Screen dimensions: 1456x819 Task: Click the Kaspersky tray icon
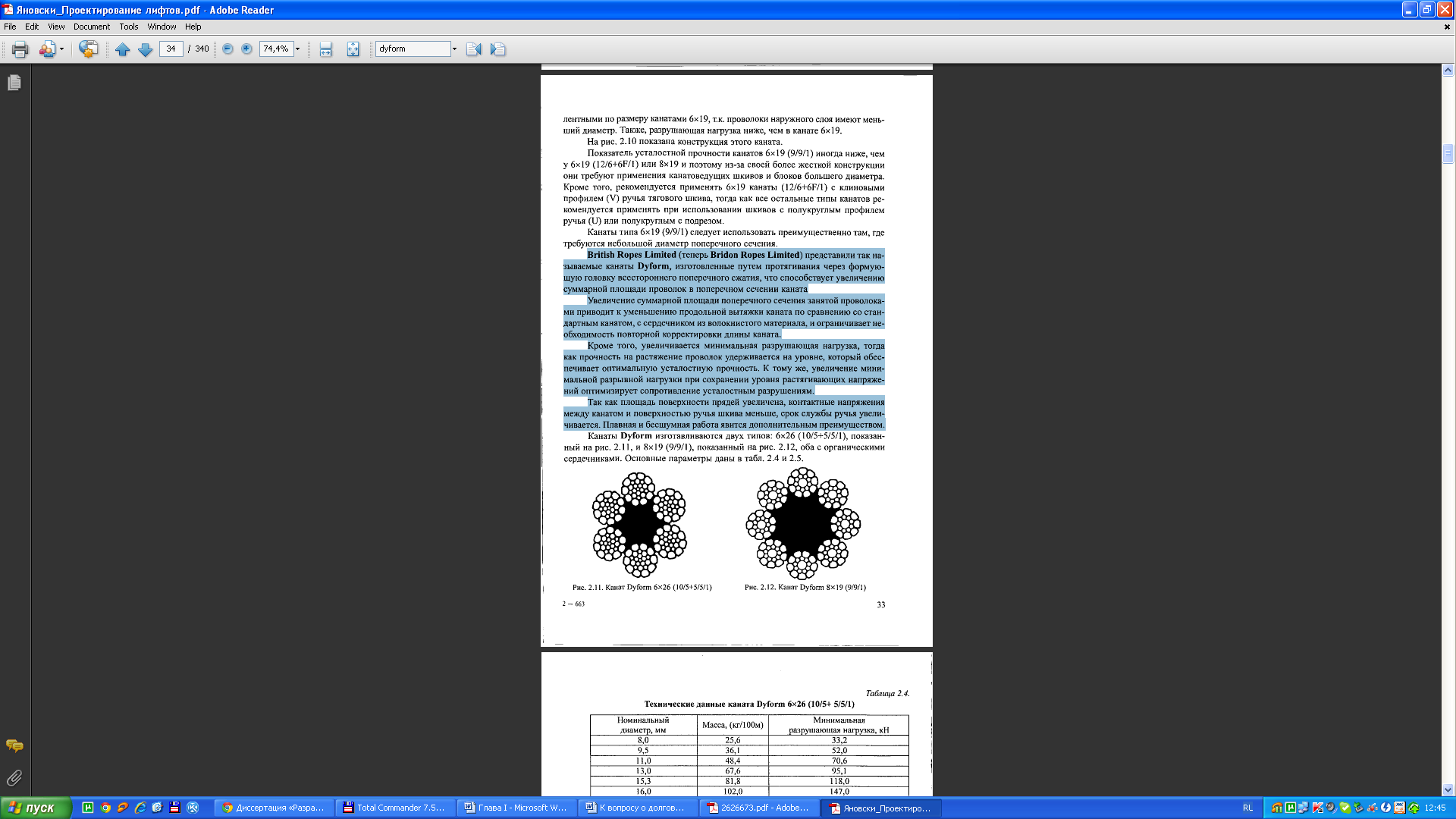click(x=1318, y=808)
